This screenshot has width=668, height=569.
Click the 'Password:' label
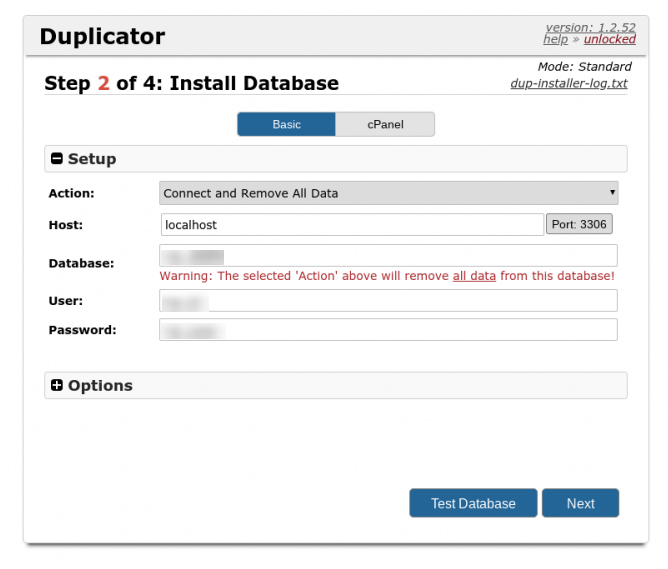(x=82, y=330)
